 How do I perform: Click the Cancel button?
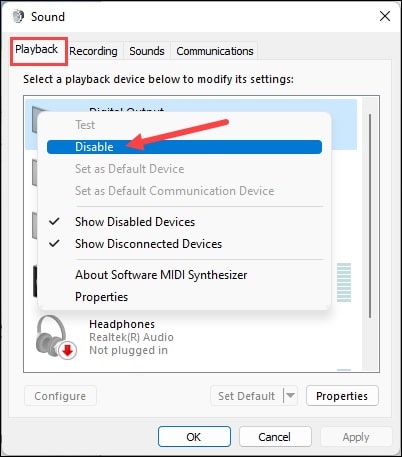click(275, 436)
